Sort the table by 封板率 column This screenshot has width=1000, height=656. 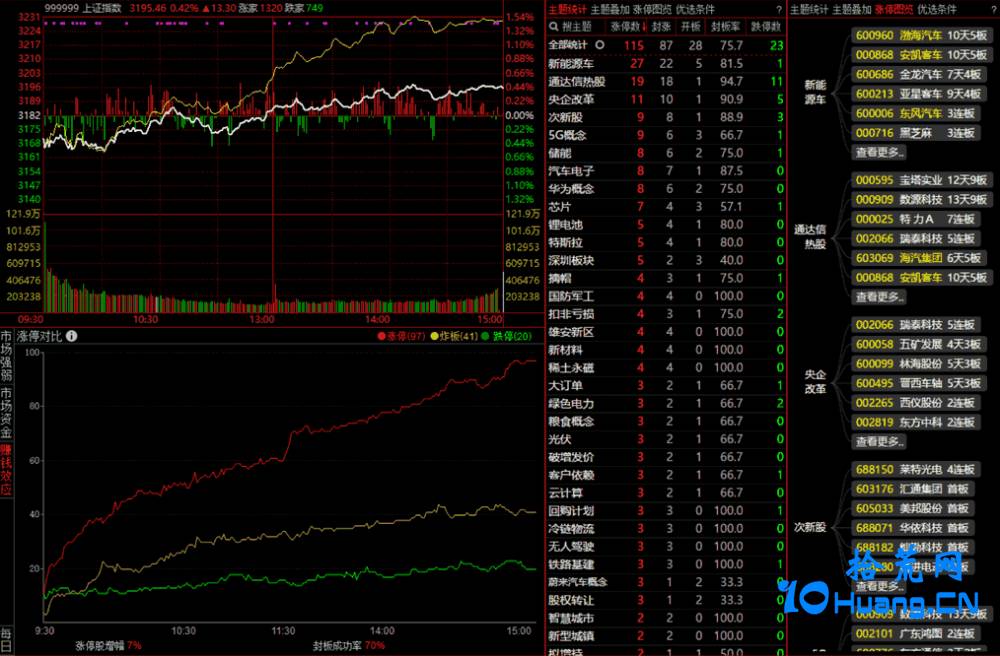[x=726, y=27]
